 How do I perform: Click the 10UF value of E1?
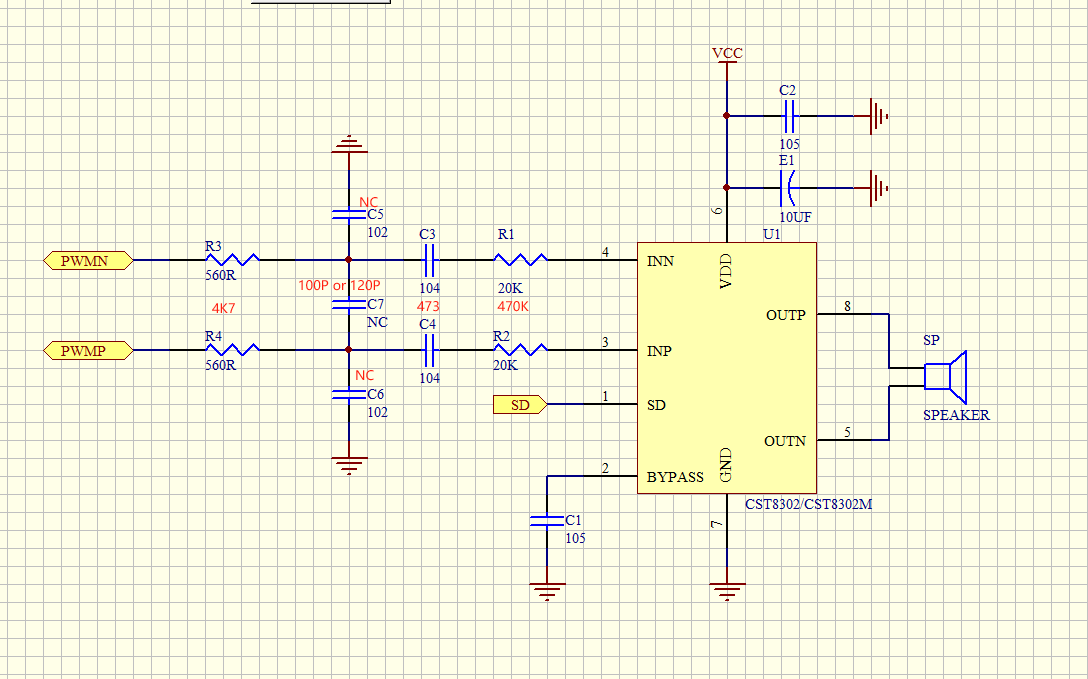[795, 217]
